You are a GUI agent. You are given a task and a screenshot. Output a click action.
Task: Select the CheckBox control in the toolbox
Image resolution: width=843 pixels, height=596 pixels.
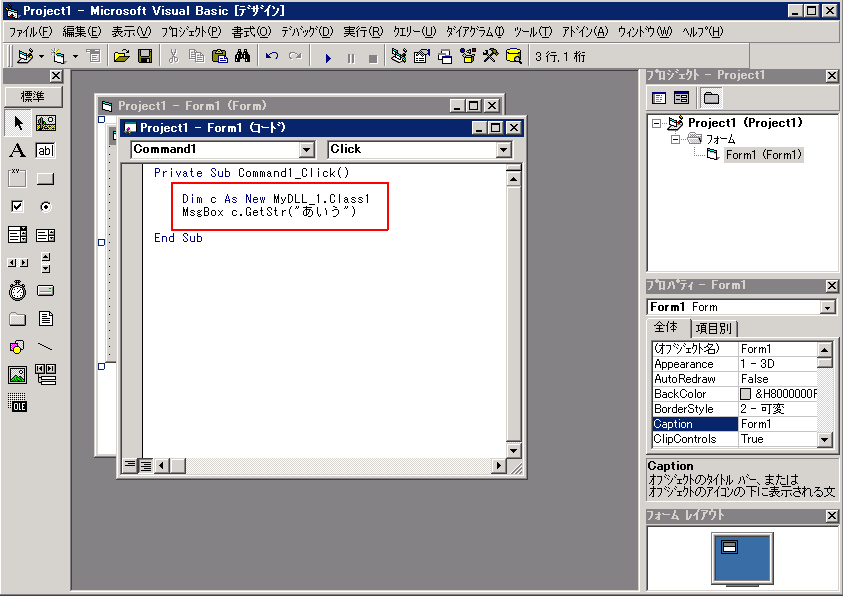(16, 206)
